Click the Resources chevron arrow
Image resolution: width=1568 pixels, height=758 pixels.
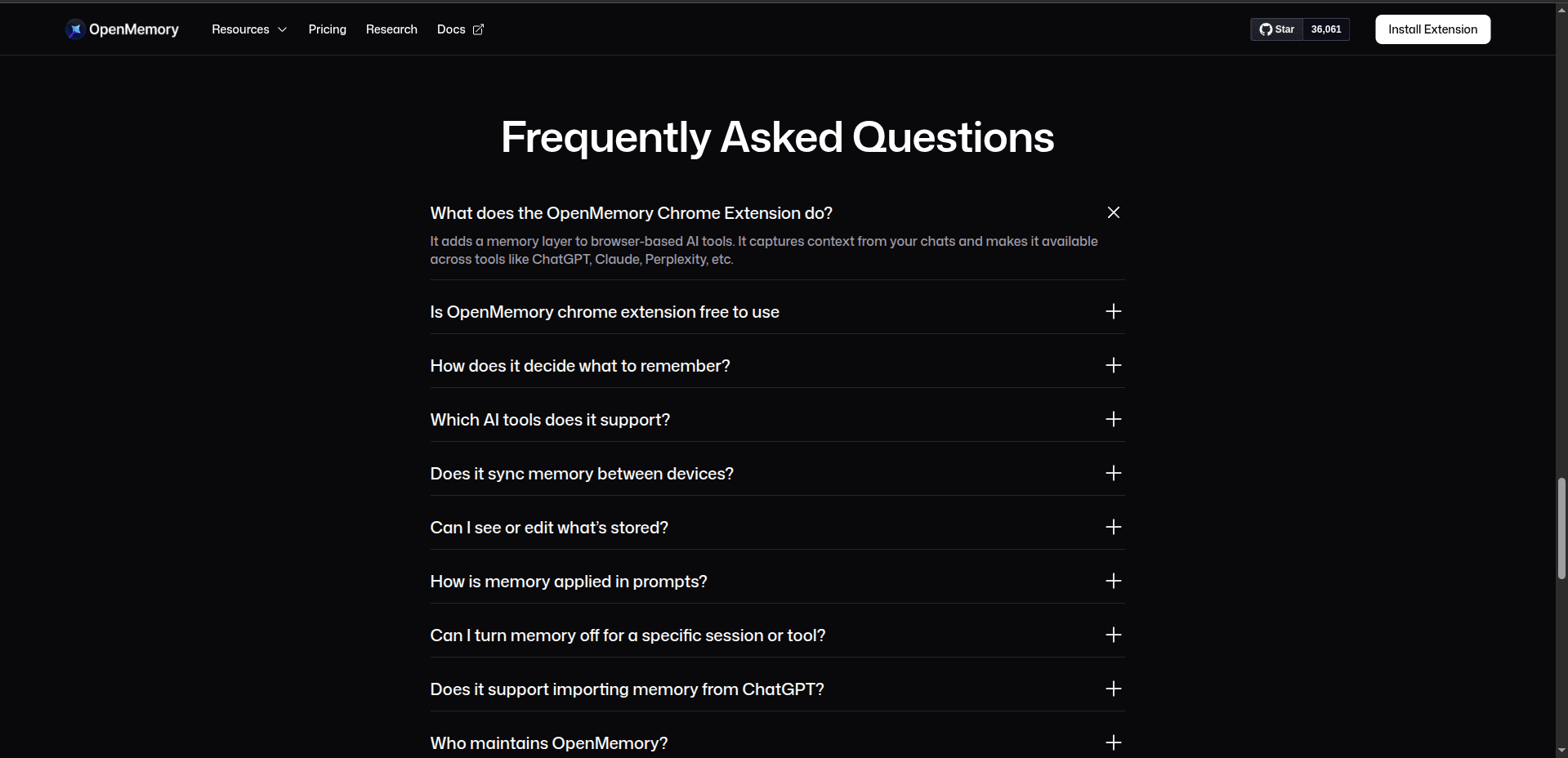[x=283, y=29]
